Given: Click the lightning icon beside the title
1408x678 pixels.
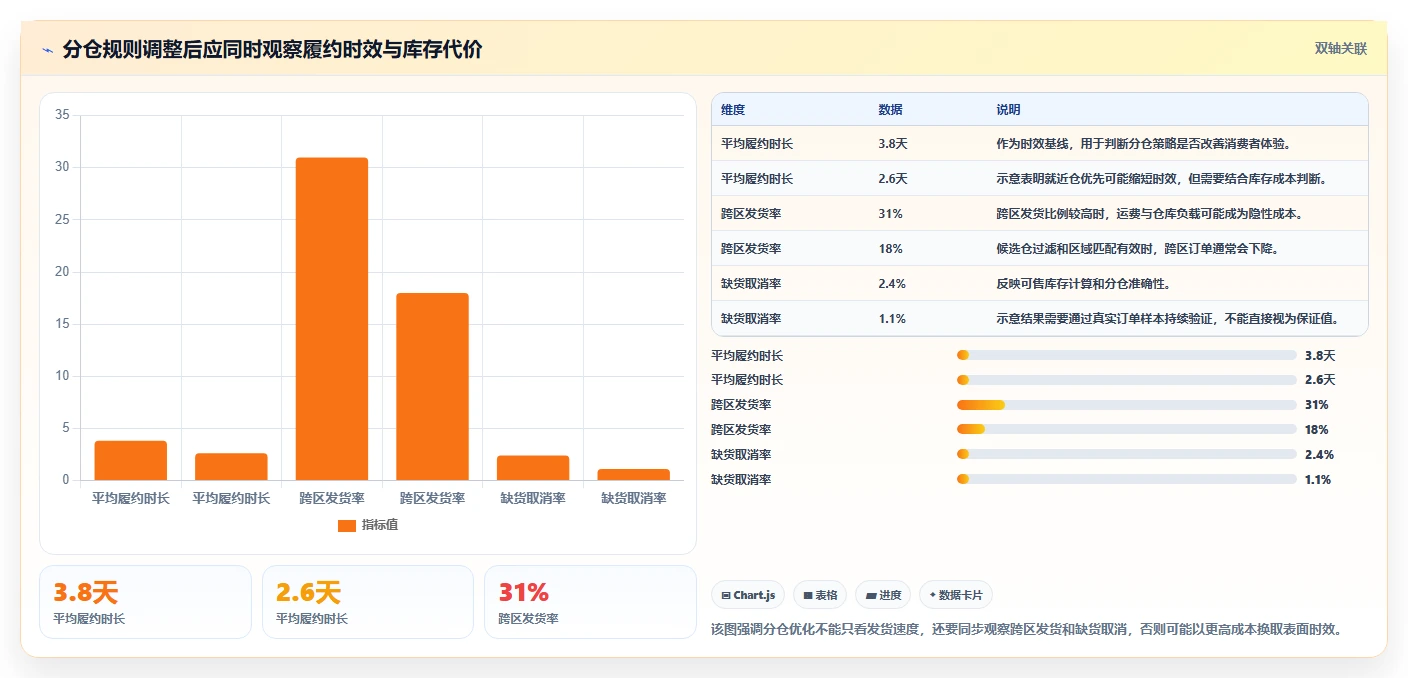Looking at the screenshot, I should pyautogui.click(x=47, y=50).
